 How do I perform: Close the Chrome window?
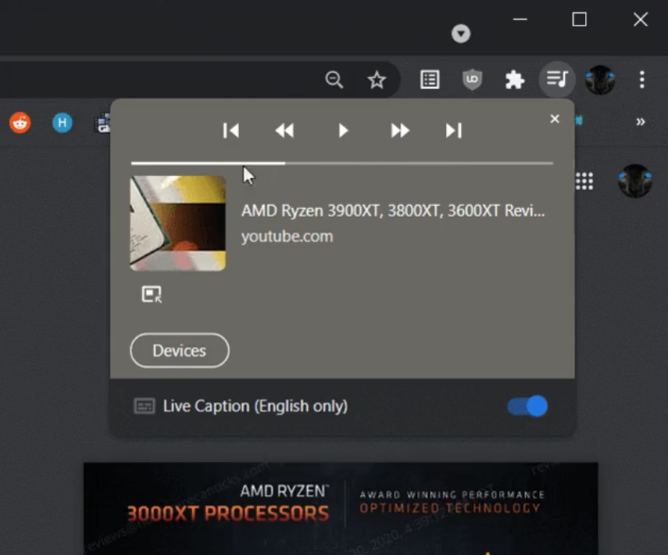pos(640,20)
